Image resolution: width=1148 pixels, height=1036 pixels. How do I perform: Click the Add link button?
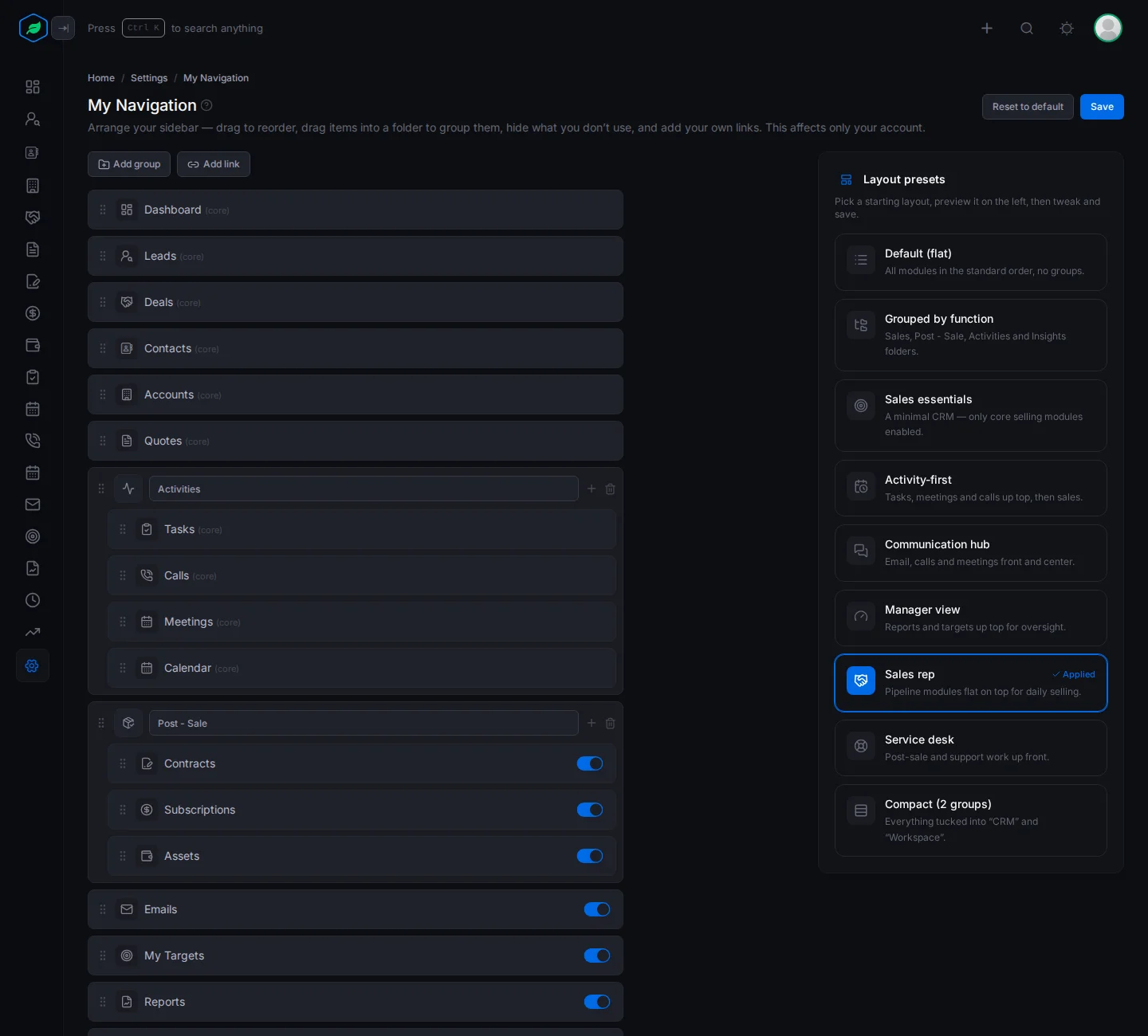[214, 164]
